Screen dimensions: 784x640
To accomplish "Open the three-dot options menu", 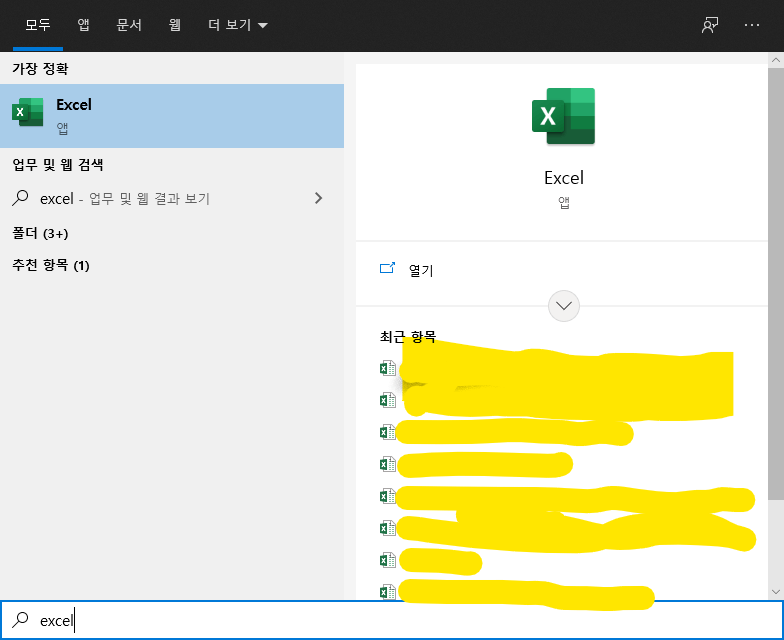I will pos(752,25).
